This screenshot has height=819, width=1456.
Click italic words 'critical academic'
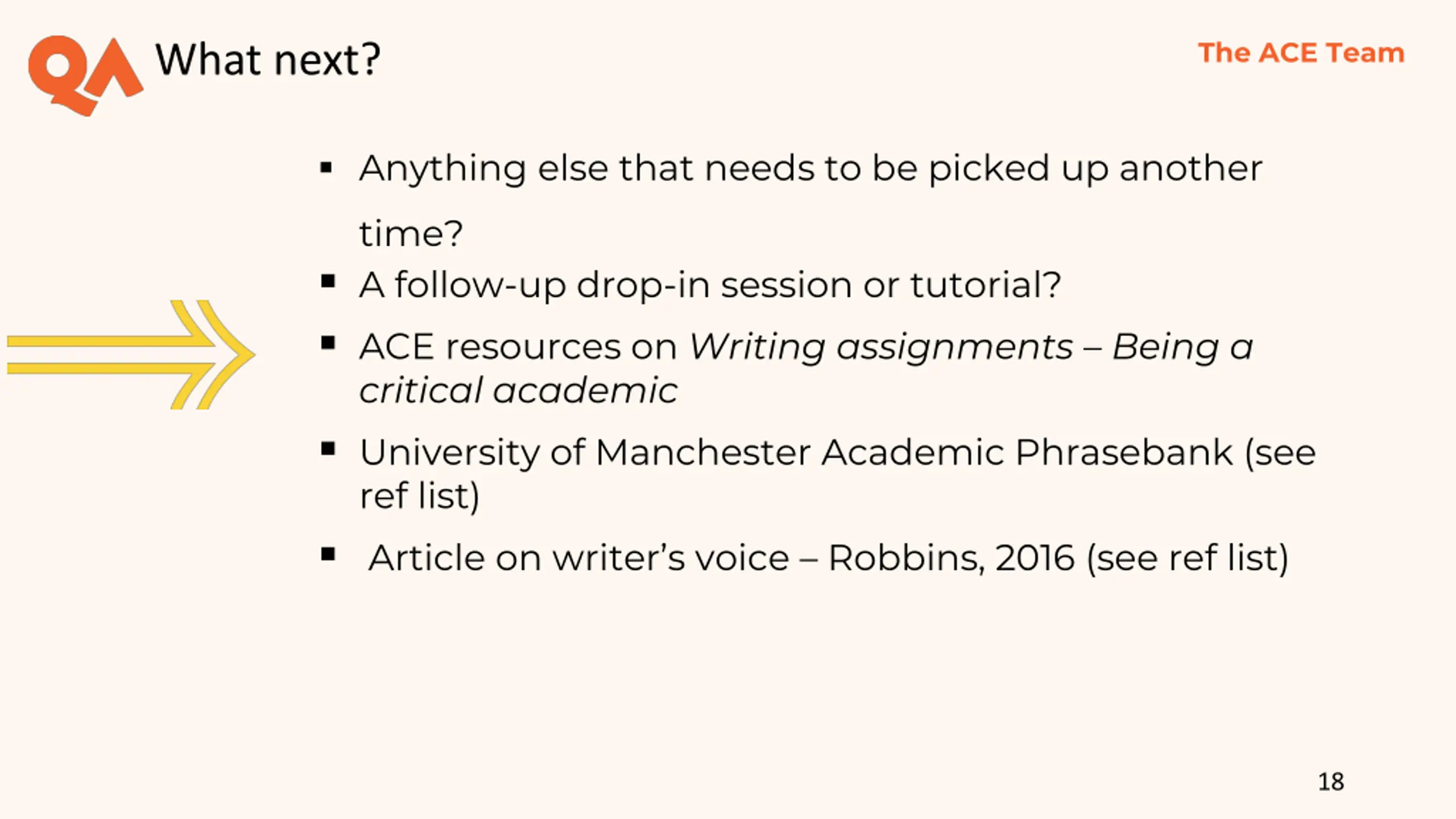518,390
